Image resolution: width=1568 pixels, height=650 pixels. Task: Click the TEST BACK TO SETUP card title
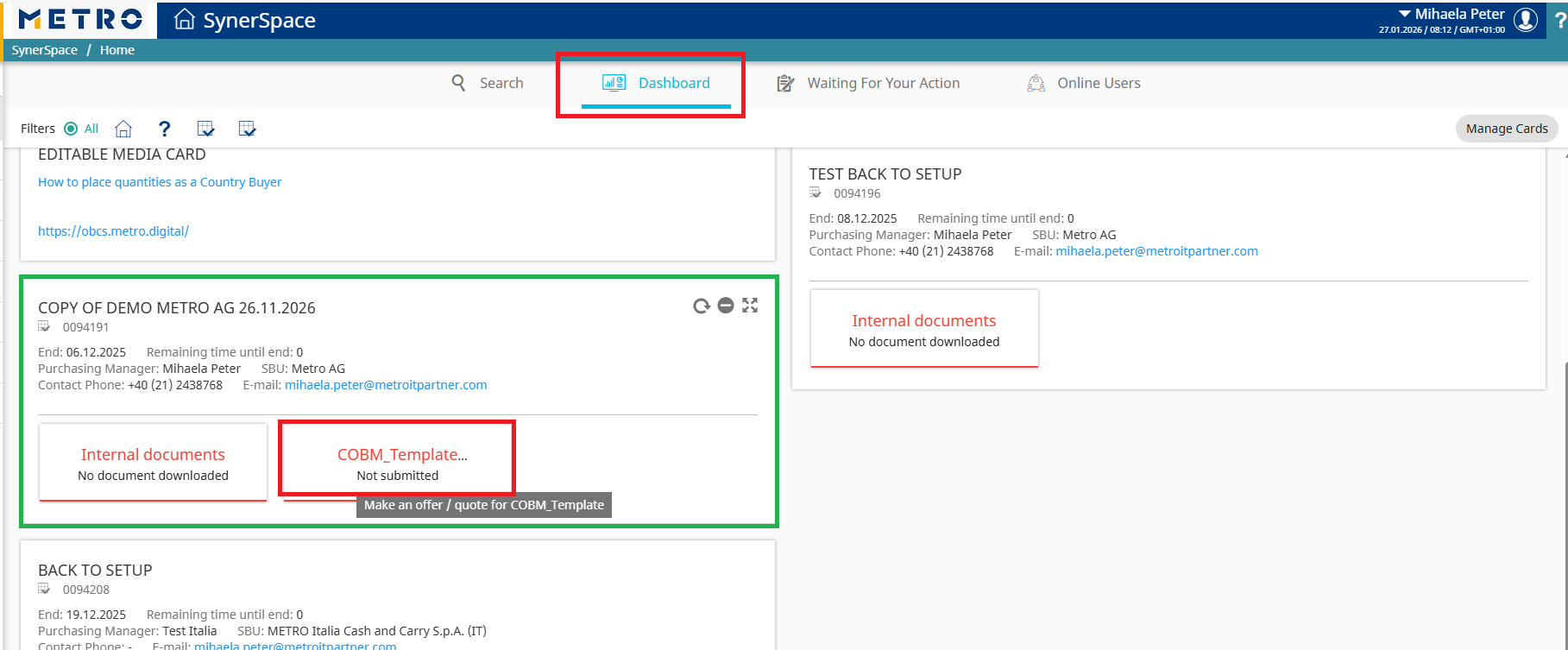885,174
